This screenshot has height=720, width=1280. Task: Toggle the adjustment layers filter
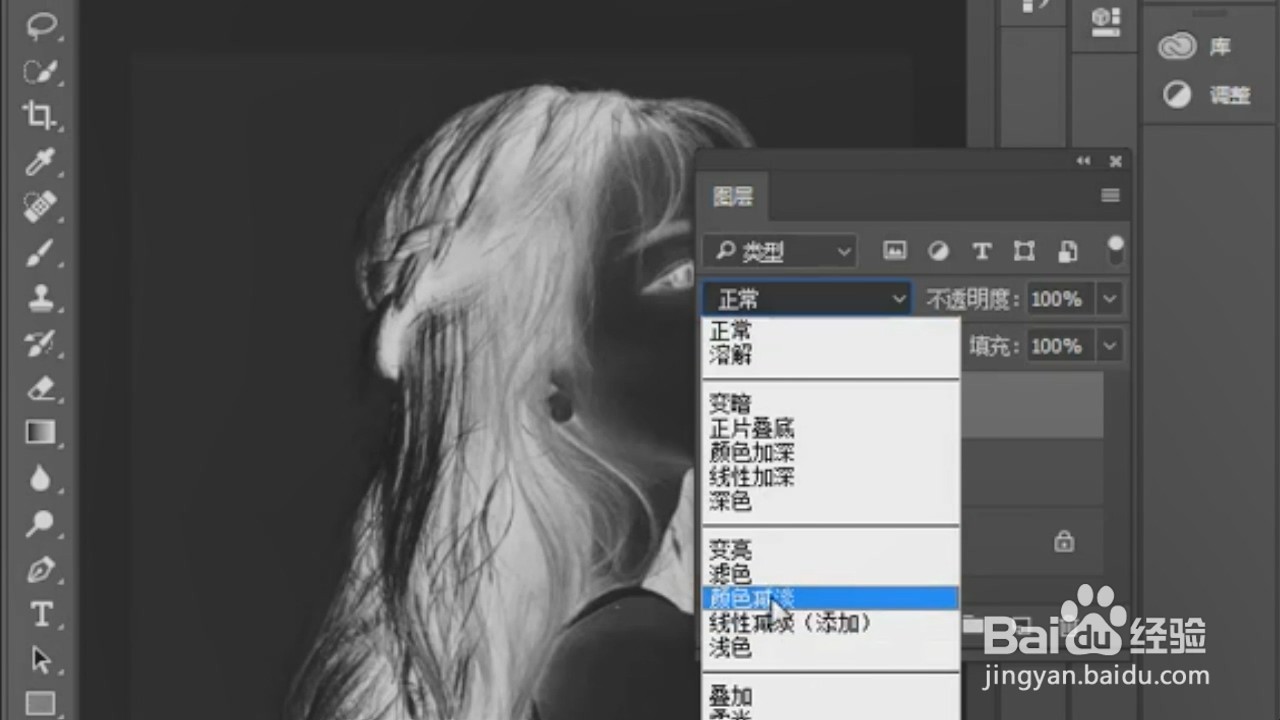(937, 251)
